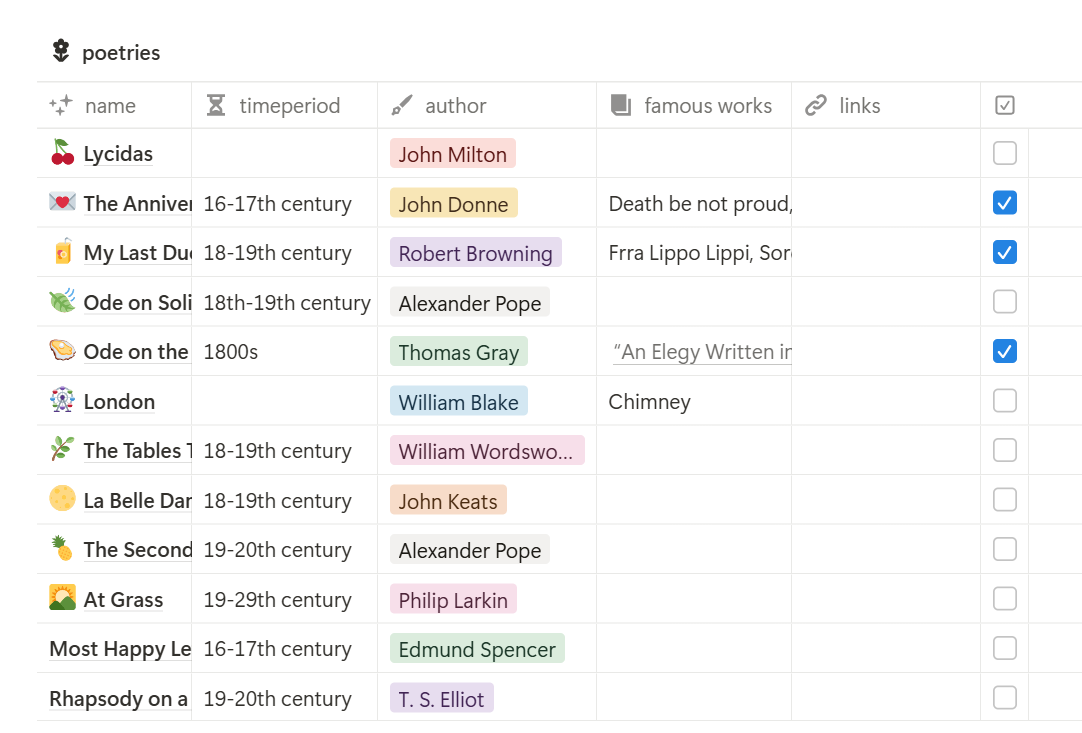
Task: Click the blue William Blake author tag
Action: pos(458,402)
